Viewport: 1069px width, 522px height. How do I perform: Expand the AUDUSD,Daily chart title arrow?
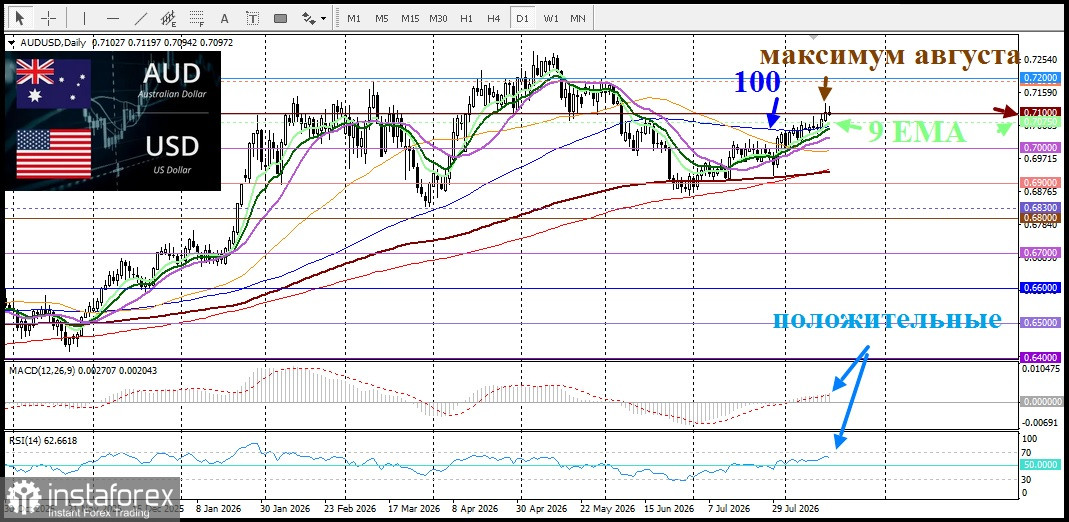coord(12,43)
